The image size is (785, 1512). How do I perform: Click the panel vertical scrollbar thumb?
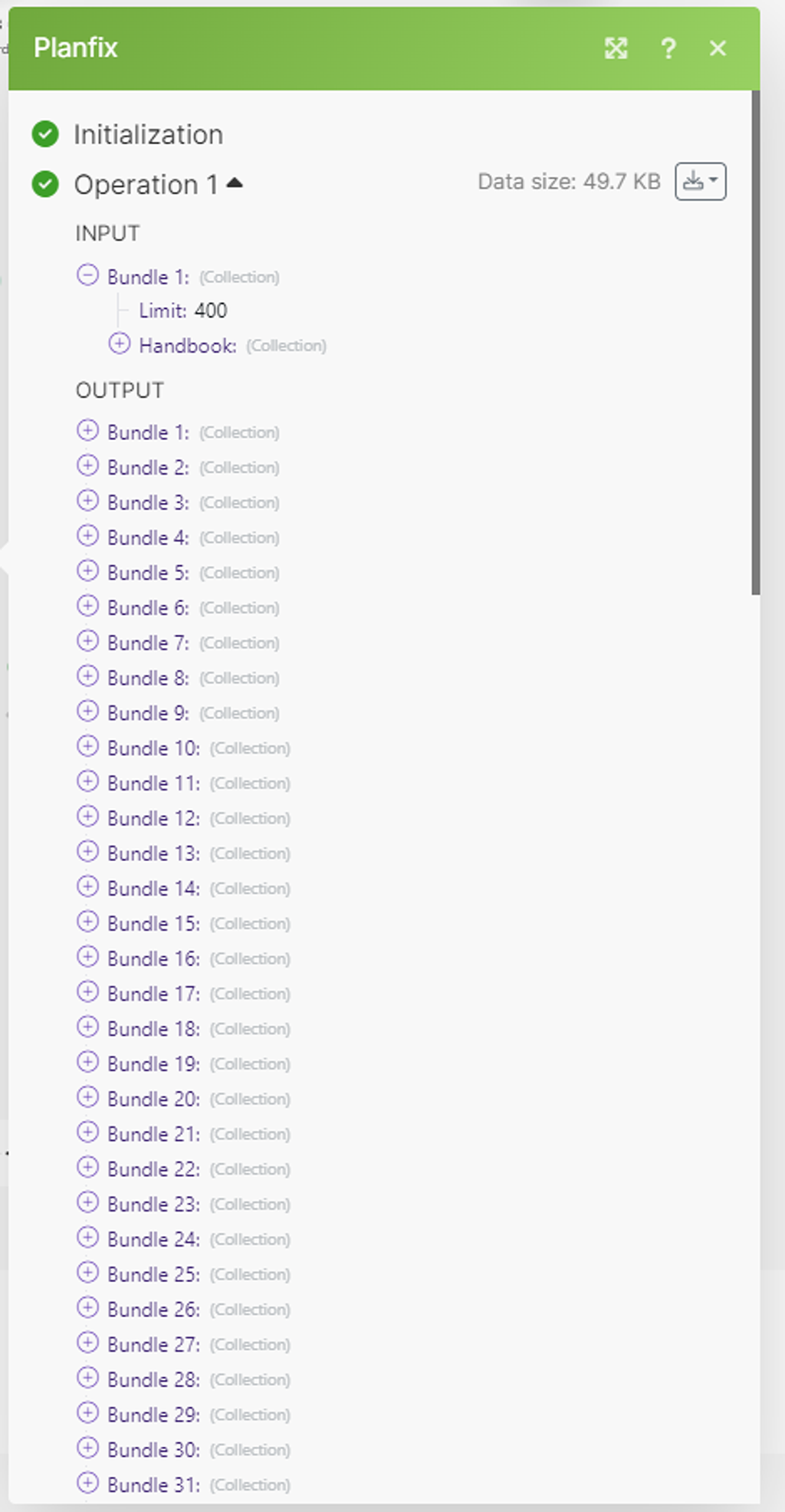pos(756,343)
